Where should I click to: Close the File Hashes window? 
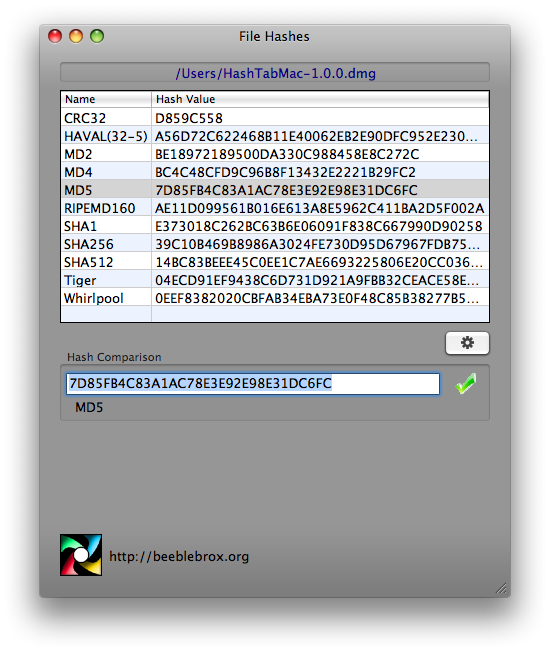55,36
